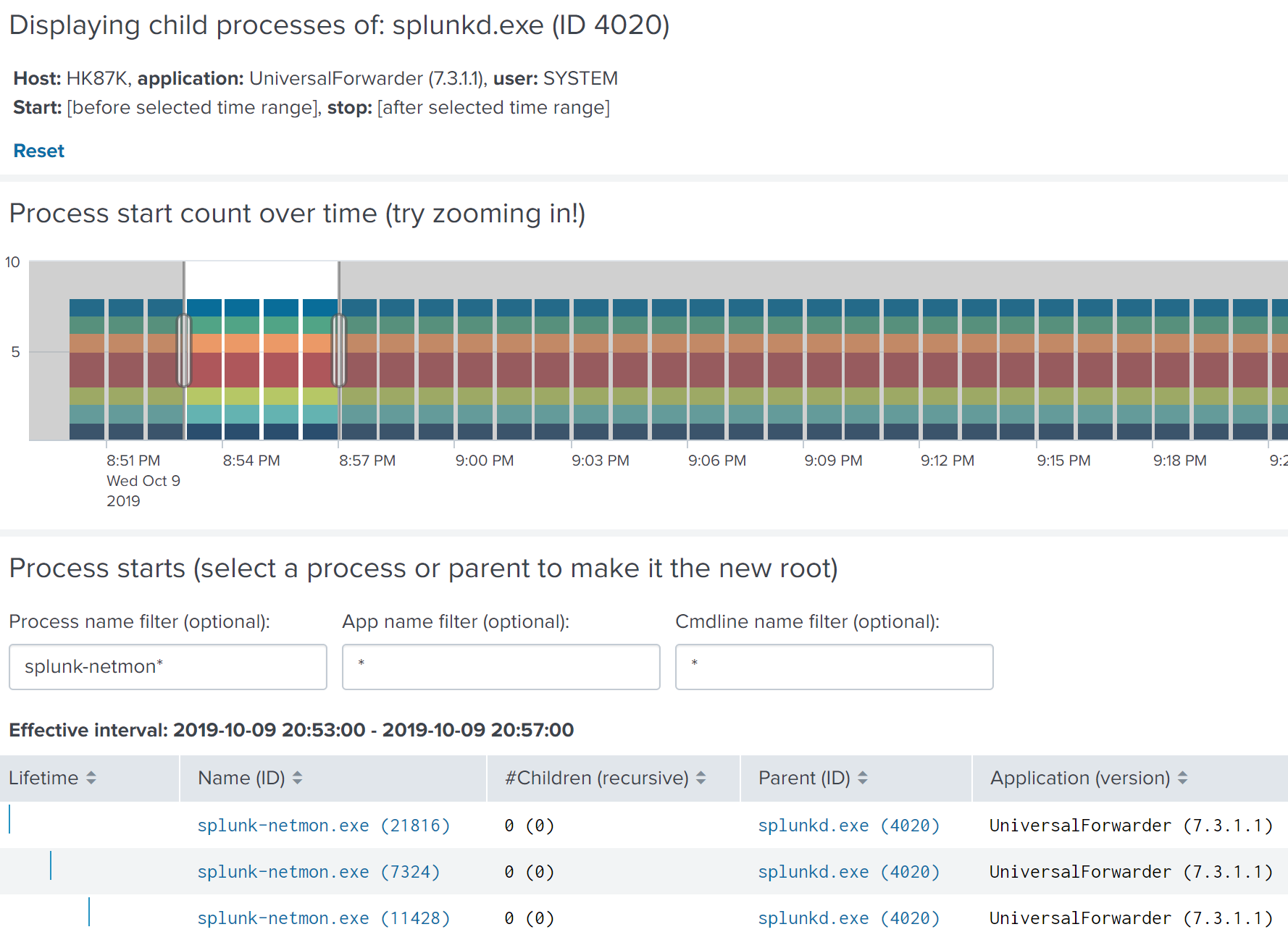The image size is (1288, 940).
Task: Click the chart bar at 9:18 PM
Action: tap(1172, 369)
